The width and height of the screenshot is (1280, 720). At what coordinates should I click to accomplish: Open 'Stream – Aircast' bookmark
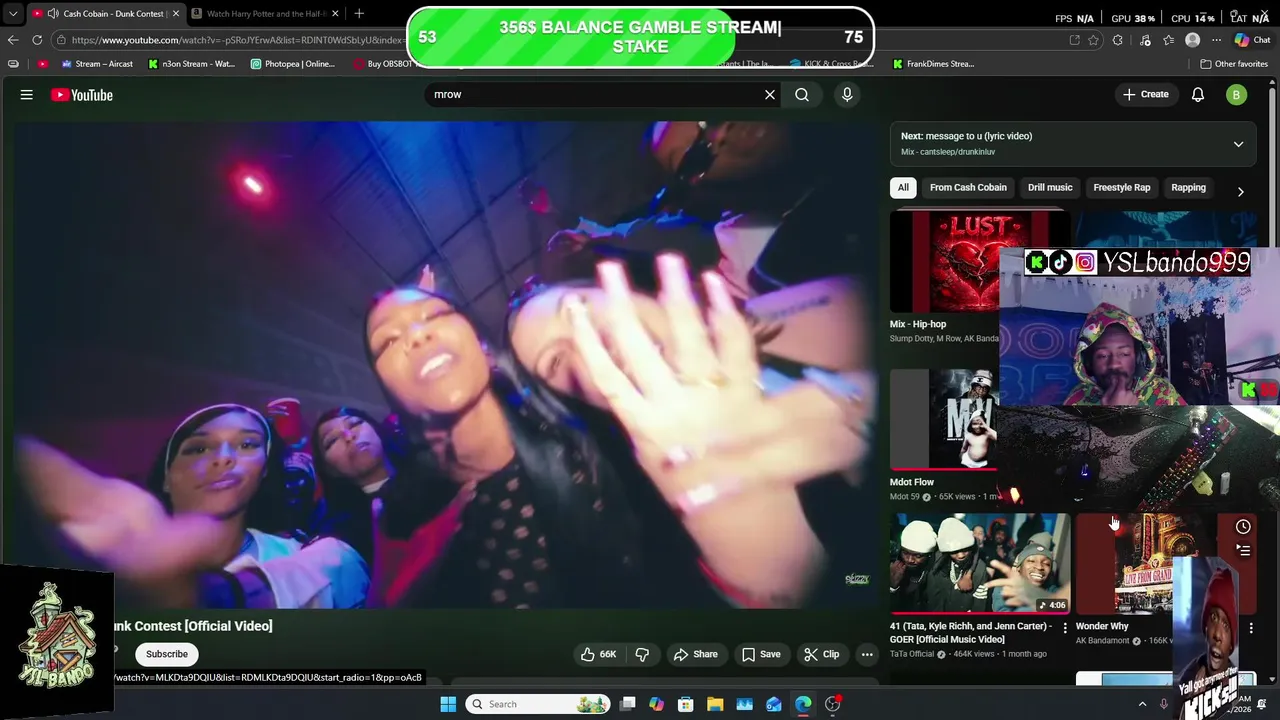[97, 63]
